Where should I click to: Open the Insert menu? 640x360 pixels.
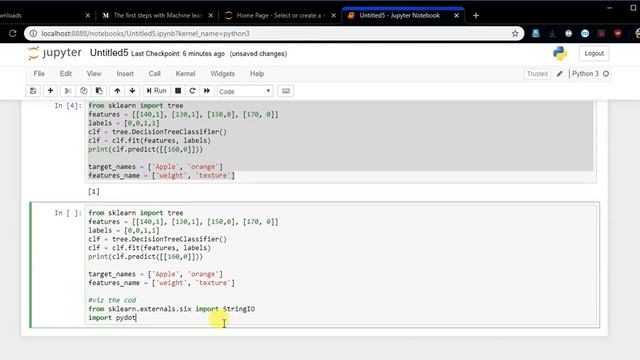pyautogui.click(x=125, y=74)
